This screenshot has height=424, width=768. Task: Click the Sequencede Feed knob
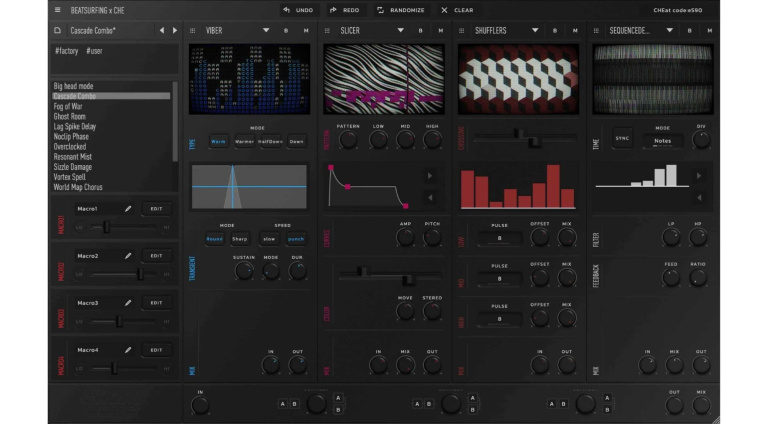671,278
